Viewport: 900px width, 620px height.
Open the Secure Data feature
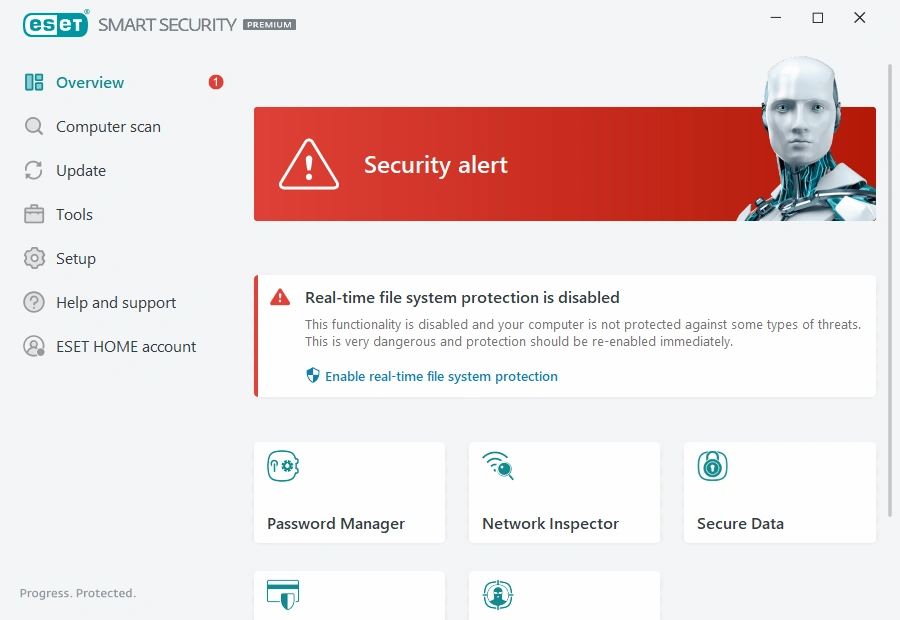(779, 491)
